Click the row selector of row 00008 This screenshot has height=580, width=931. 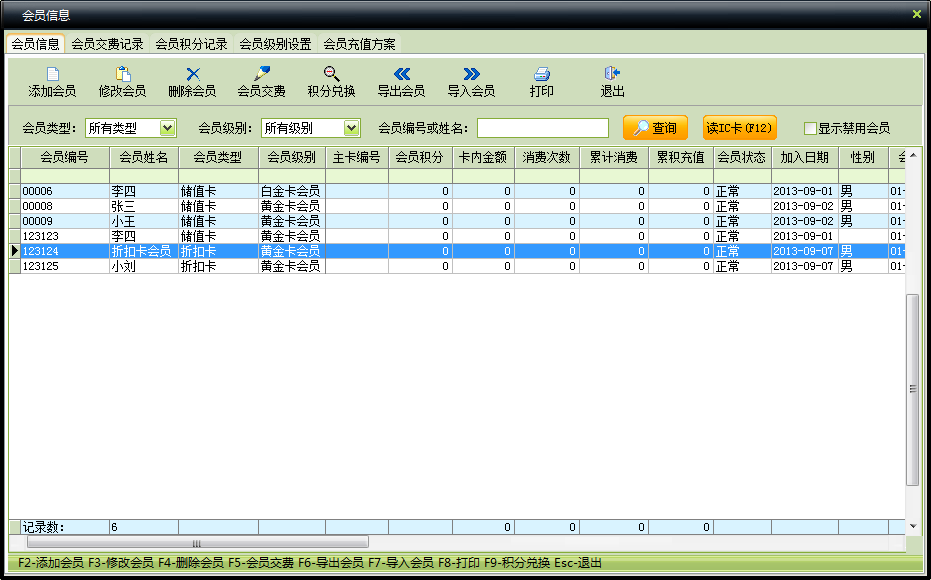[15, 206]
